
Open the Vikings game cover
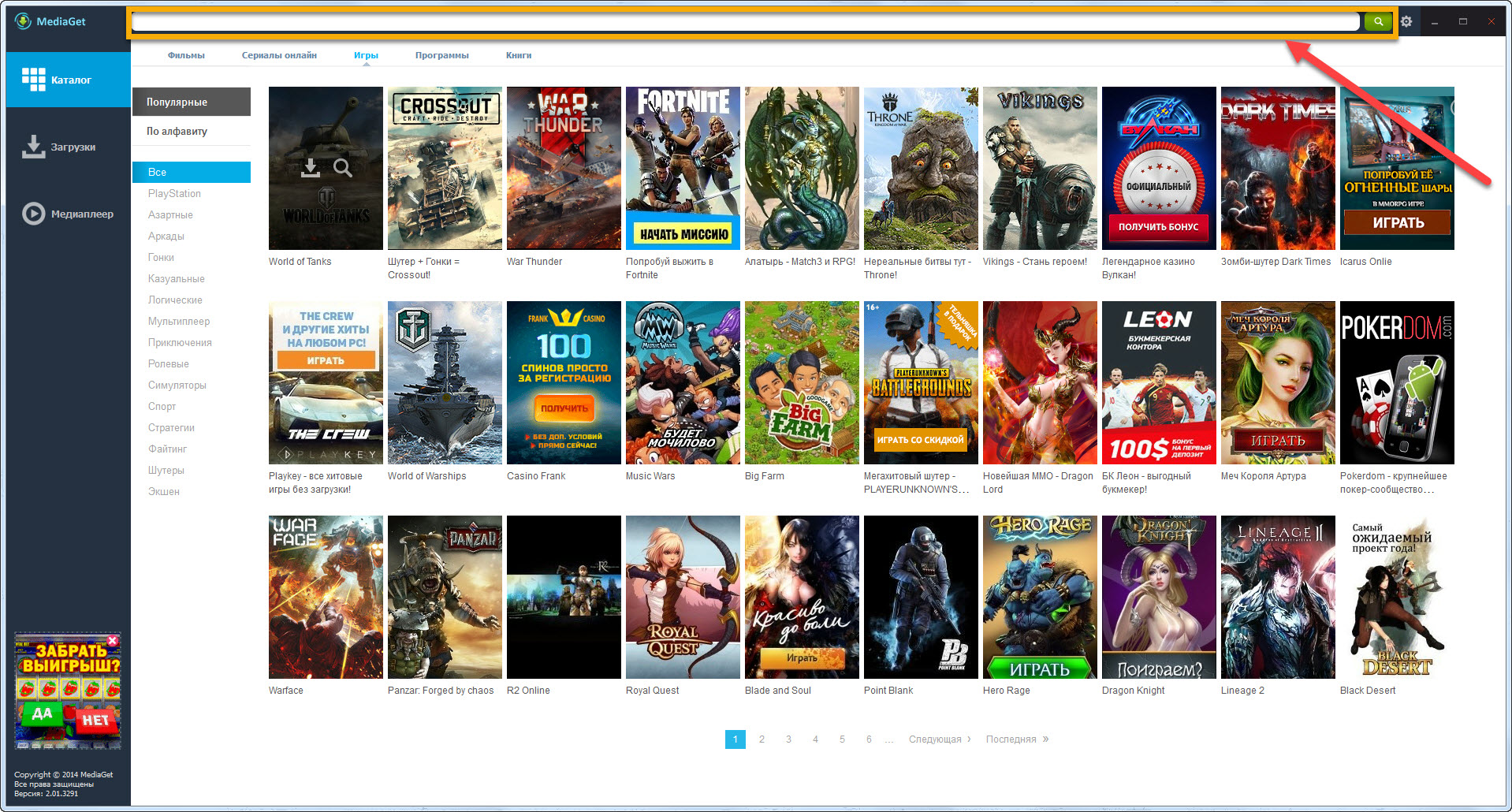click(x=1040, y=168)
